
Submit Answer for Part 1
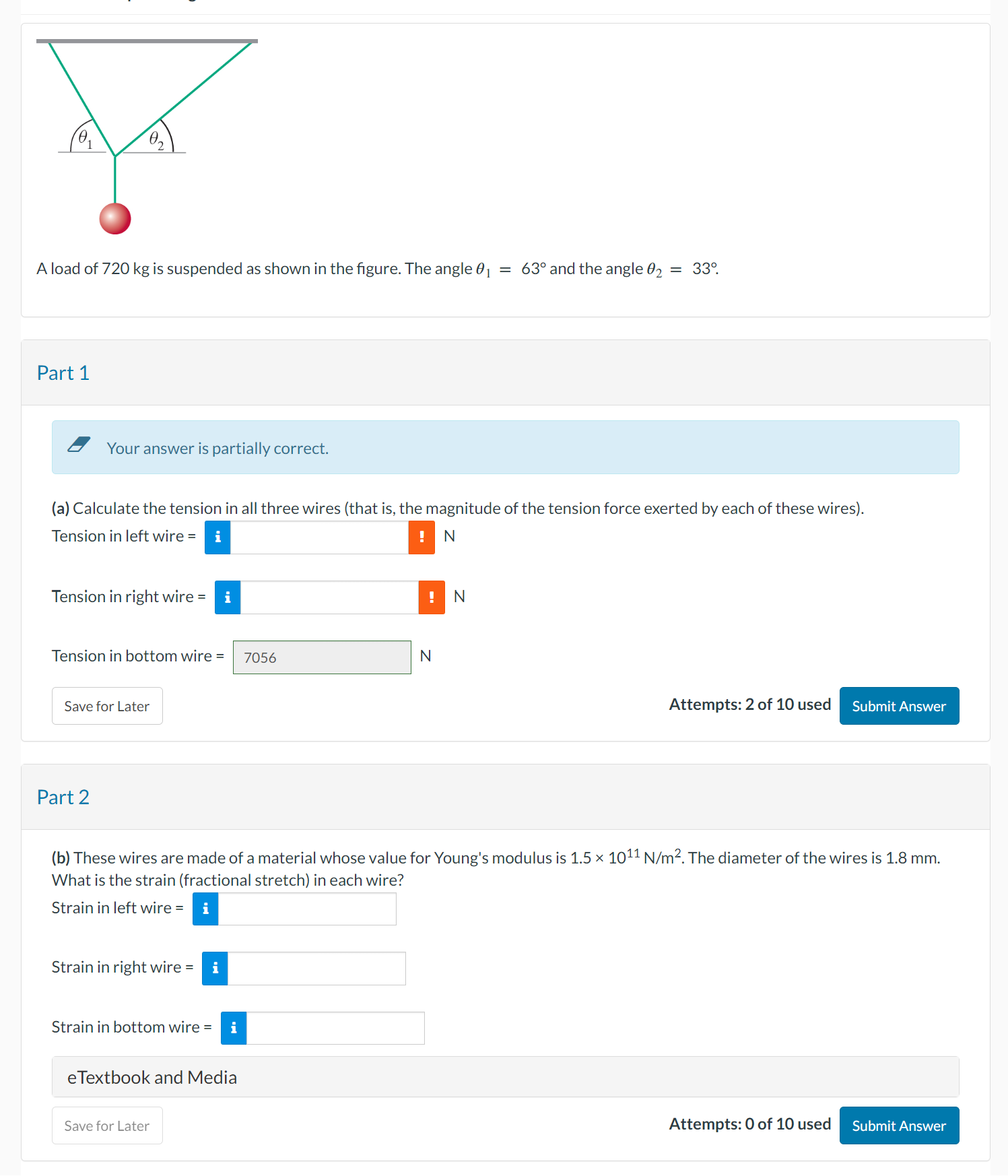tap(899, 706)
